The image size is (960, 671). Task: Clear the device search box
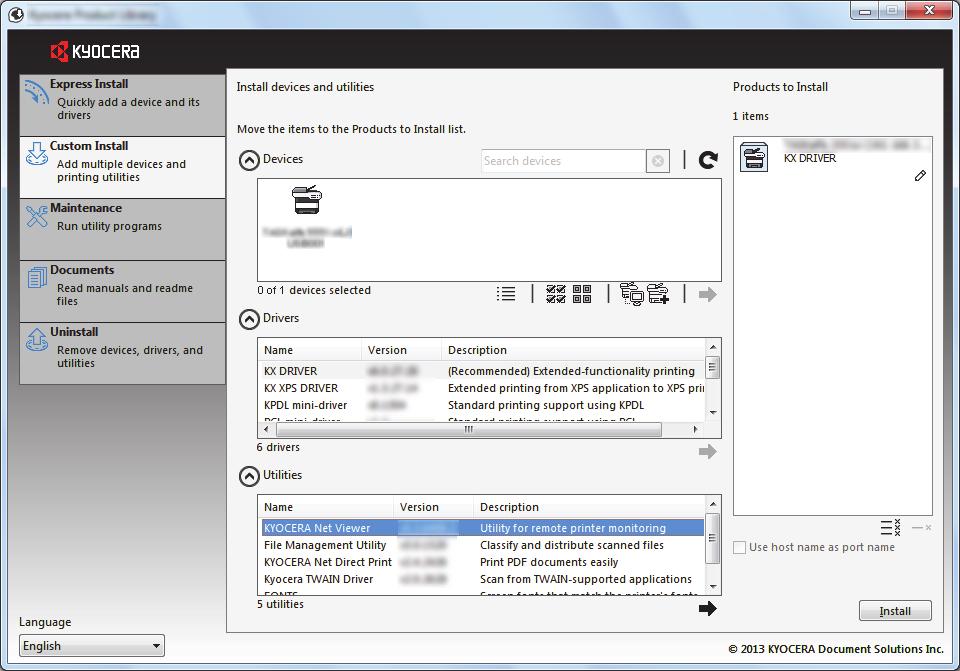tap(658, 161)
